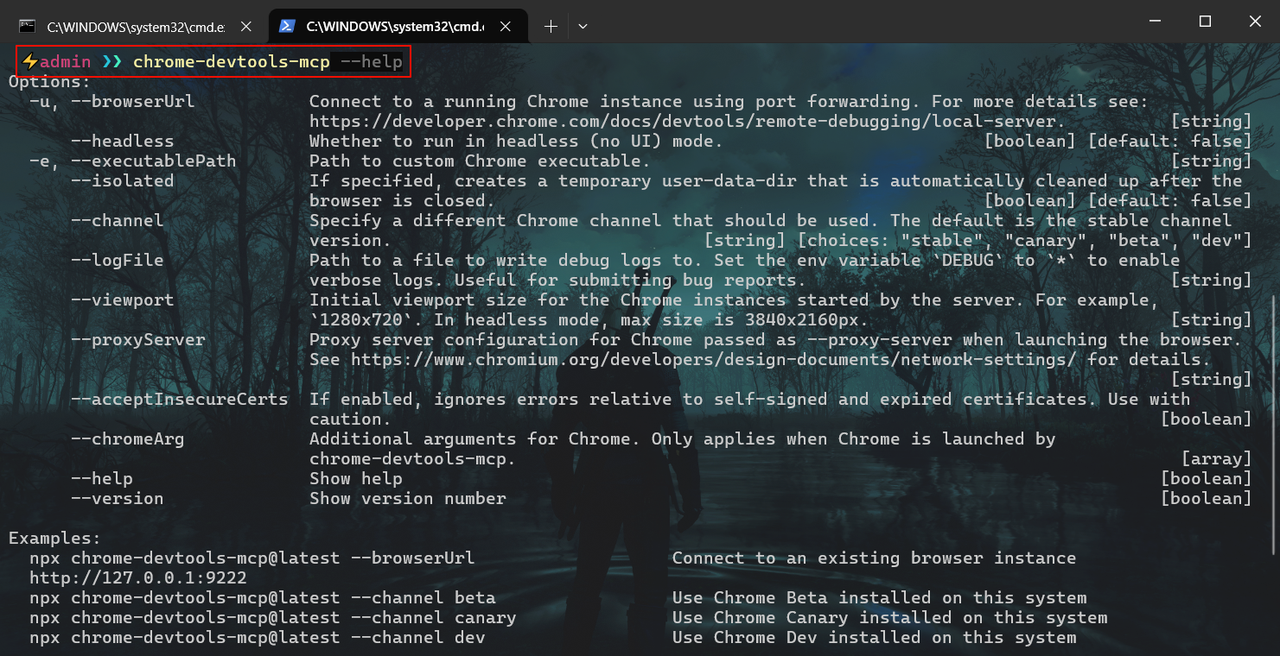Click "Use Chrome Canary installed on this system"
1280x656 pixels.
point(890,618)
